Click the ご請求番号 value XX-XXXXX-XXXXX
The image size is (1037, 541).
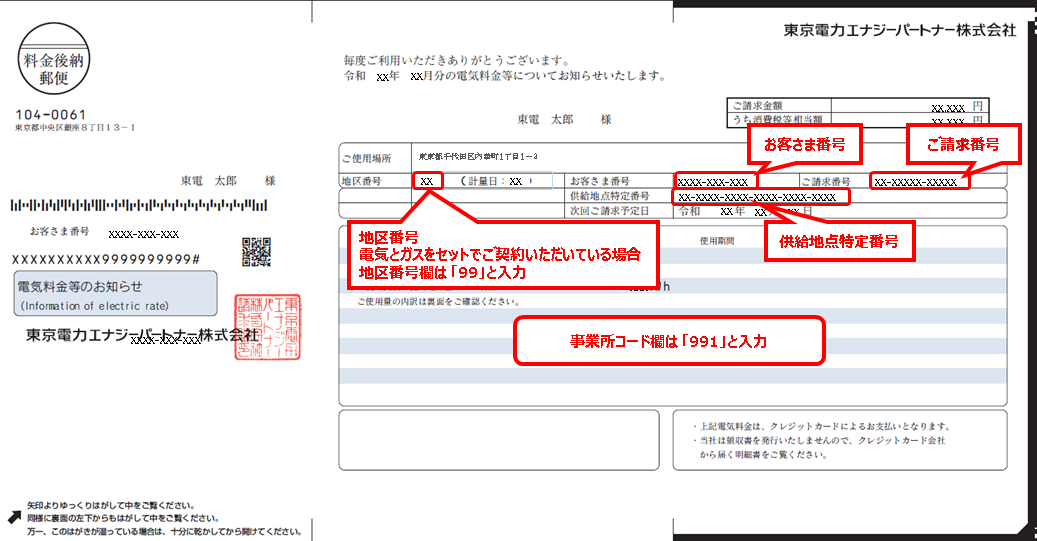[x=915, y=182]
